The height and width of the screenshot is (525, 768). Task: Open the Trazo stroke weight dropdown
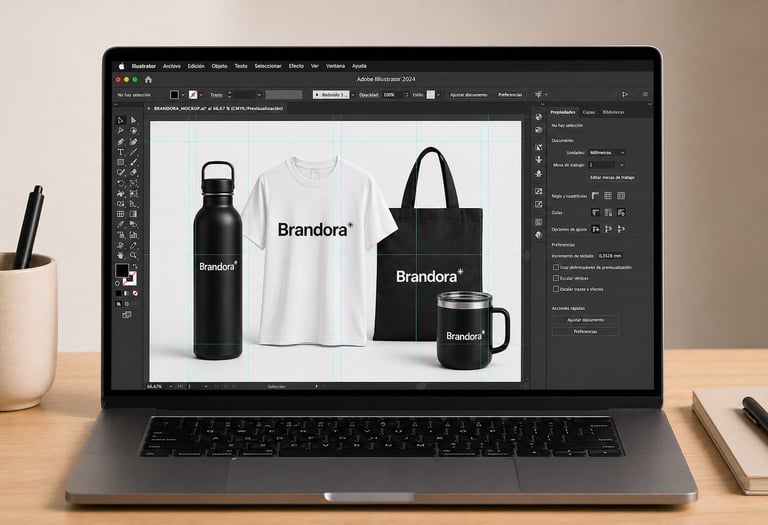coord(259,95)
